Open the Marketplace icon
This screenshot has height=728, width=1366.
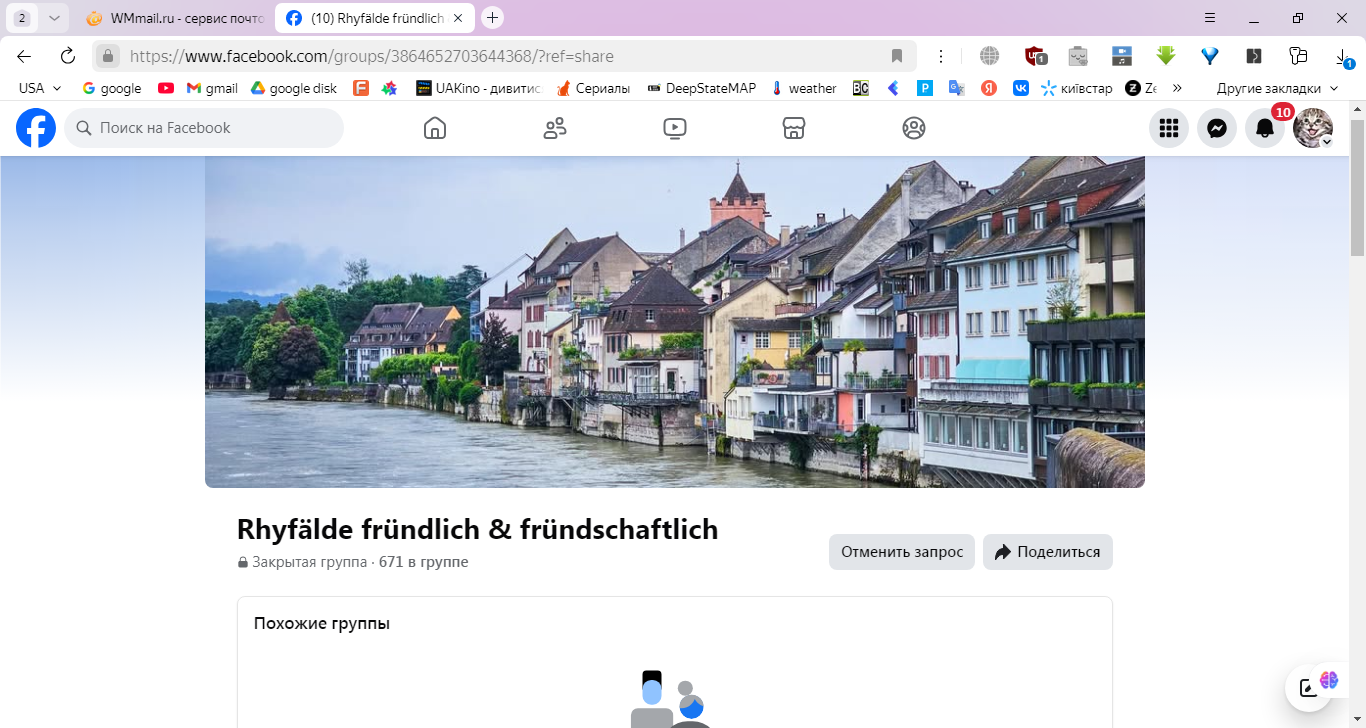[x=794, y=128]
